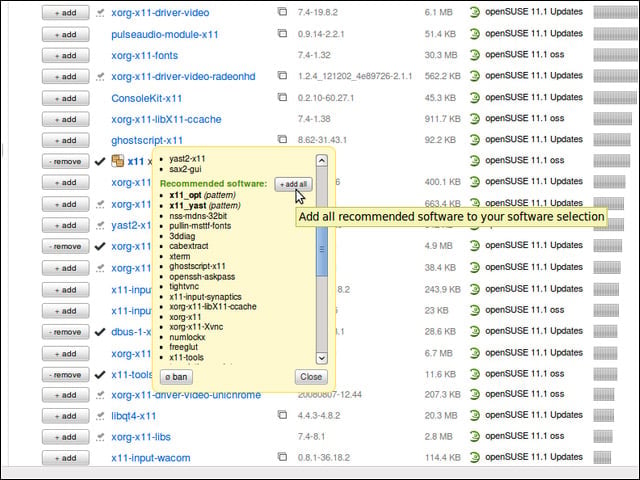Click repository icon in the 51.4 KB row
The width and height of the screenshot is (640, 480).
pos(474,33)
